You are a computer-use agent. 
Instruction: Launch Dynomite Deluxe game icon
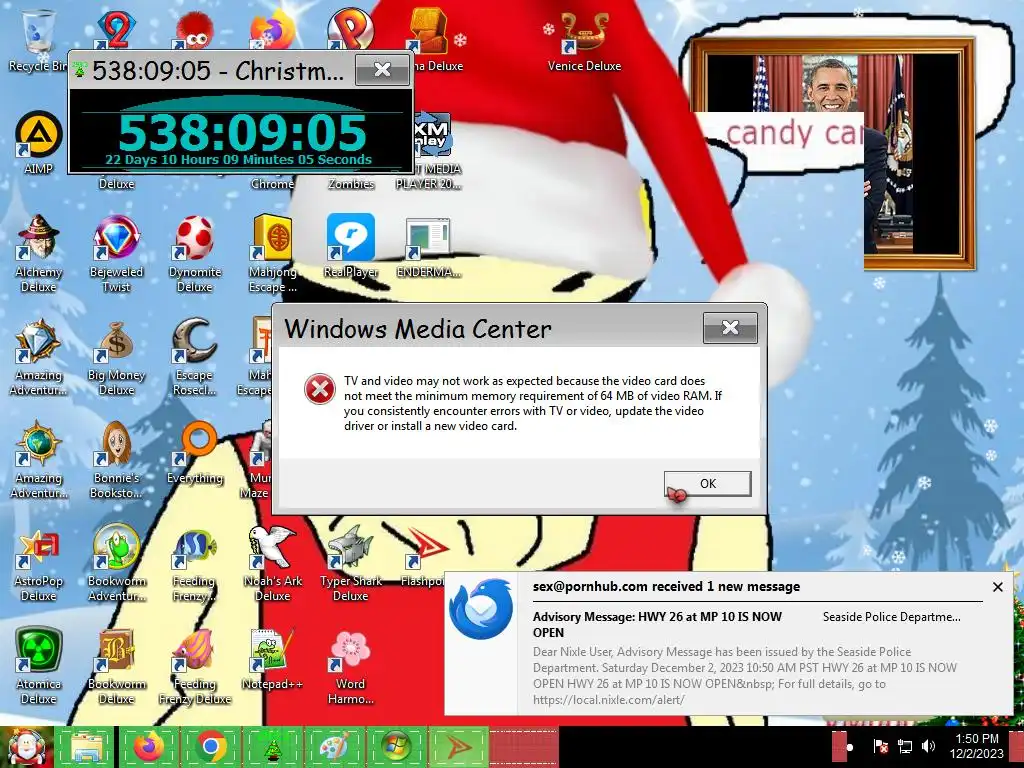[x=195, y=253]
